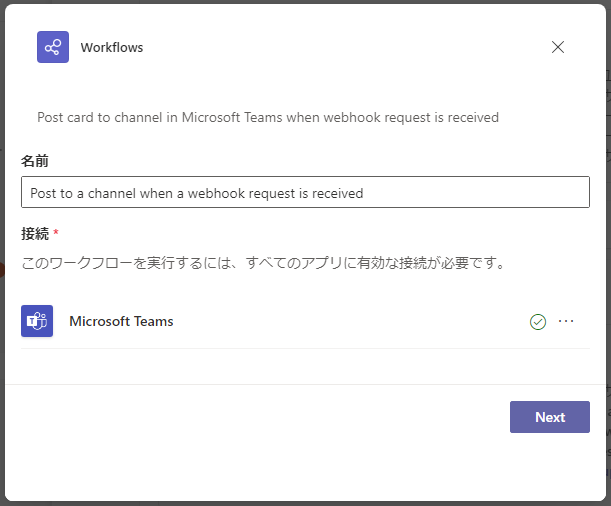This screenshot has height=506, width=611.
Task: Click the Next button
Action: click(x=549, y=417)
